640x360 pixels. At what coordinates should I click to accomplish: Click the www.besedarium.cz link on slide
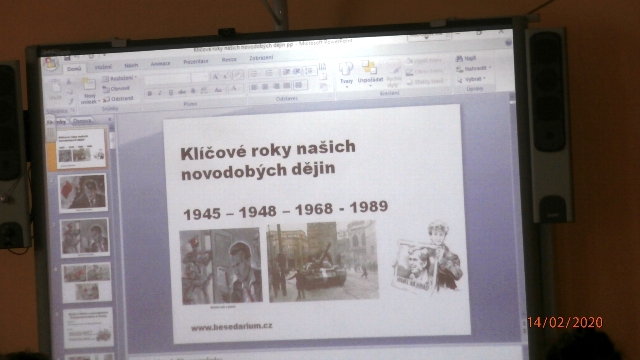tap(231, 327)
